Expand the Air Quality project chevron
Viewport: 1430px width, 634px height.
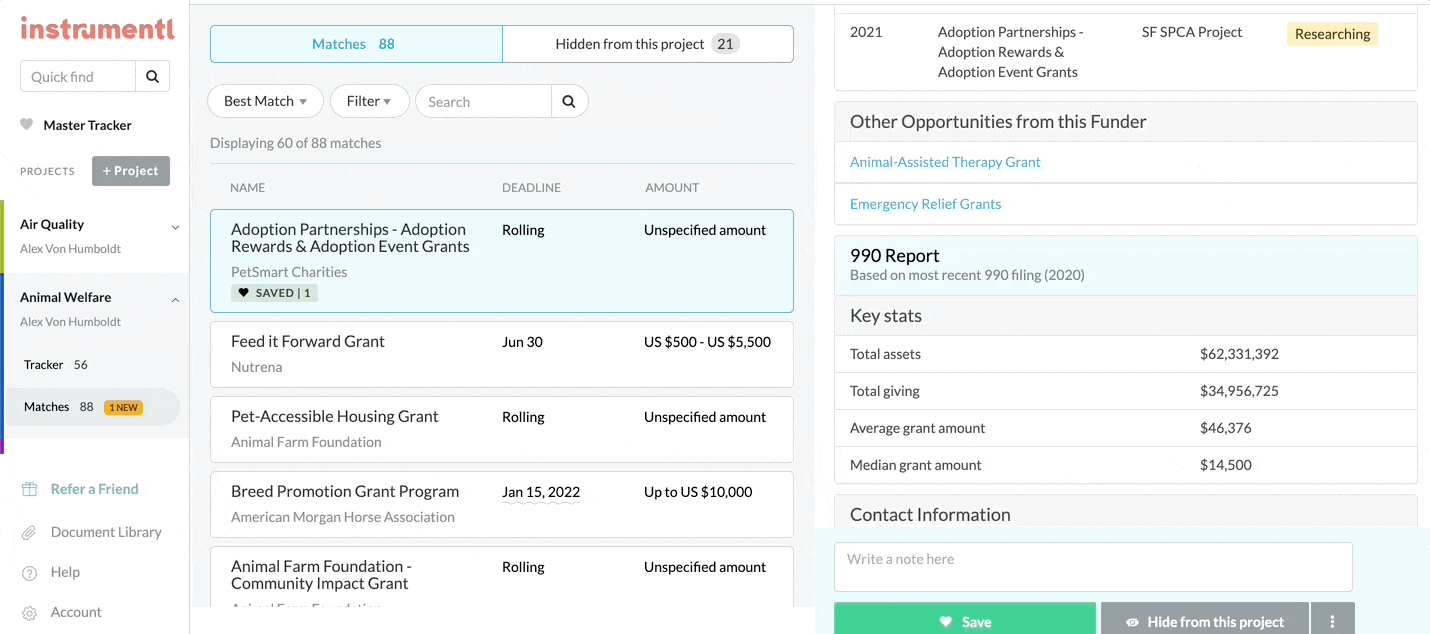pos(175,227)
